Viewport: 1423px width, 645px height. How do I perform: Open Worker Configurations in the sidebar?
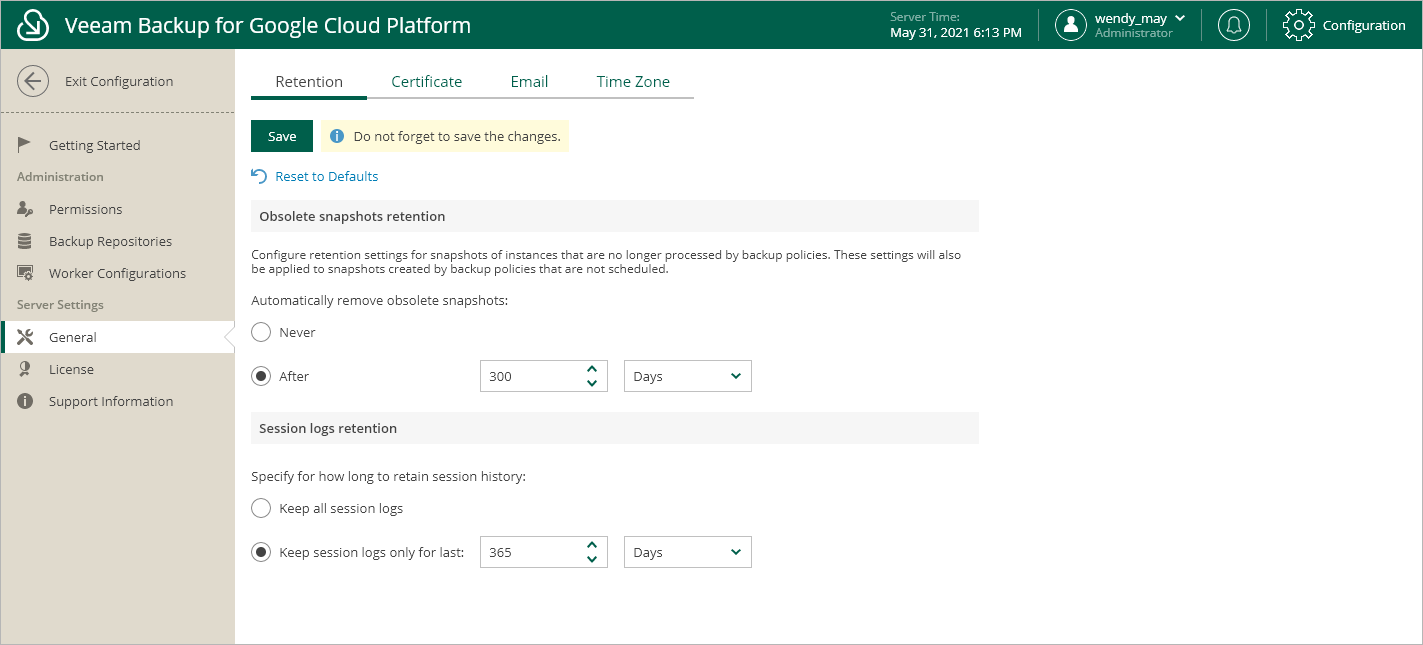(118, 273)
